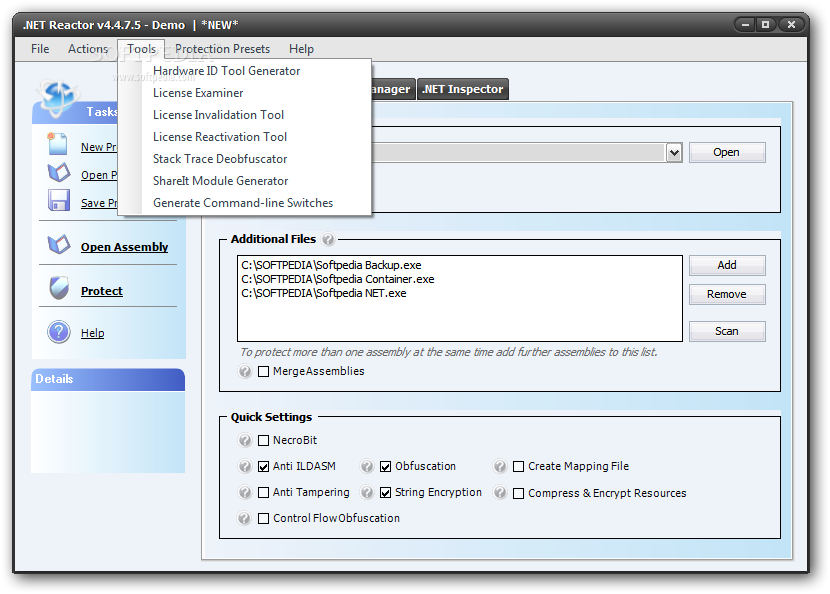Click the help icon next to Additional Files
The image size is (830, 594).
[328, 240]
